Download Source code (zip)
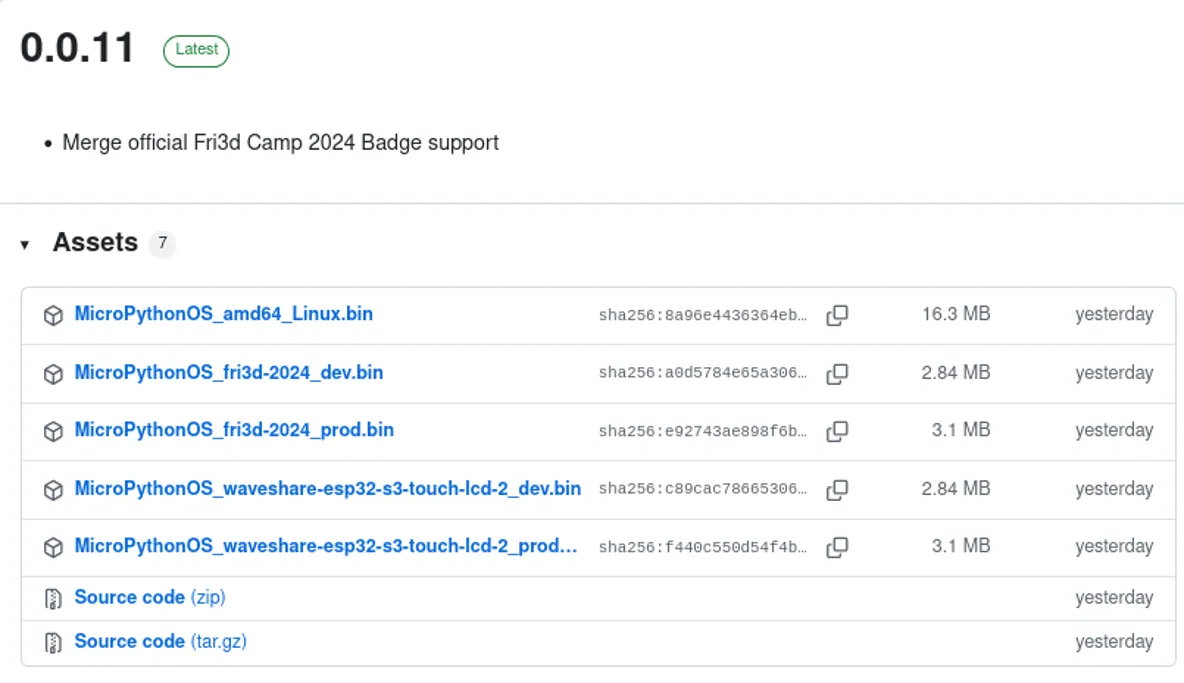 pyautogui.click(x=149, y=597)
